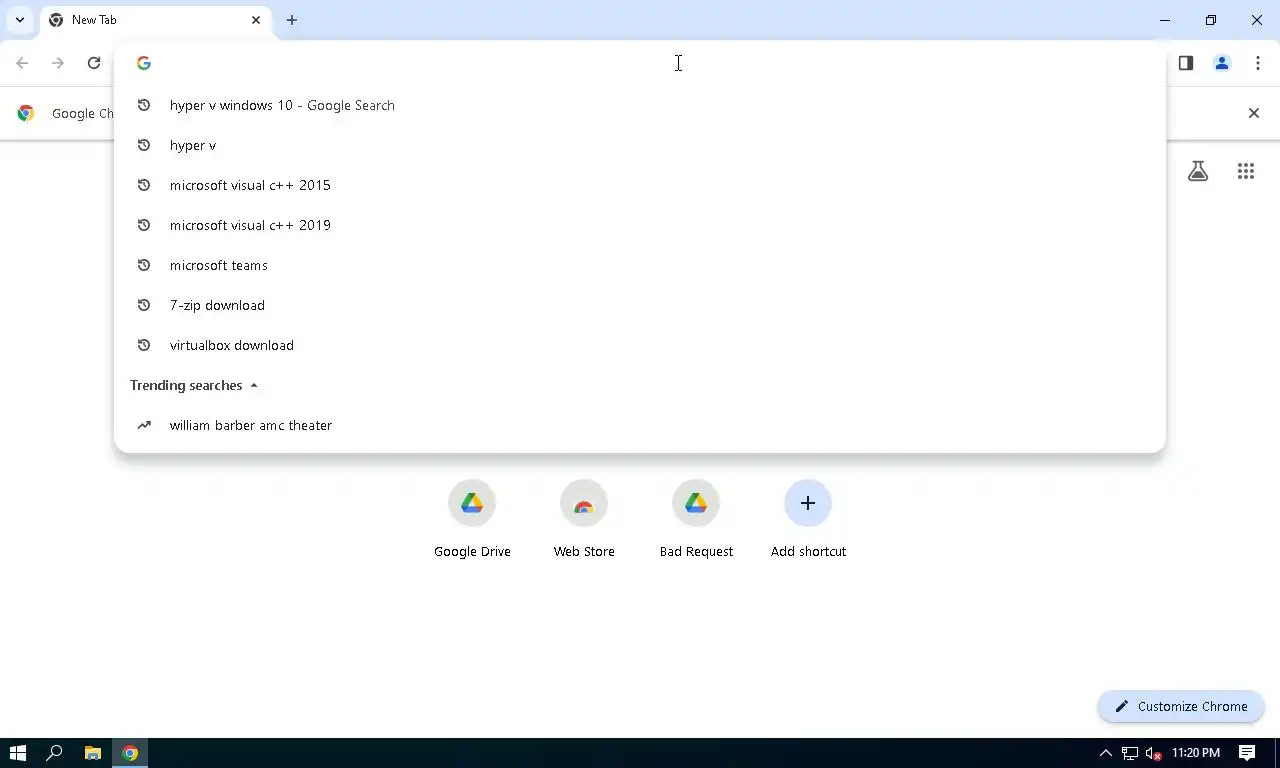Select trending 'william barber amc theater'

tap(640, 425)
